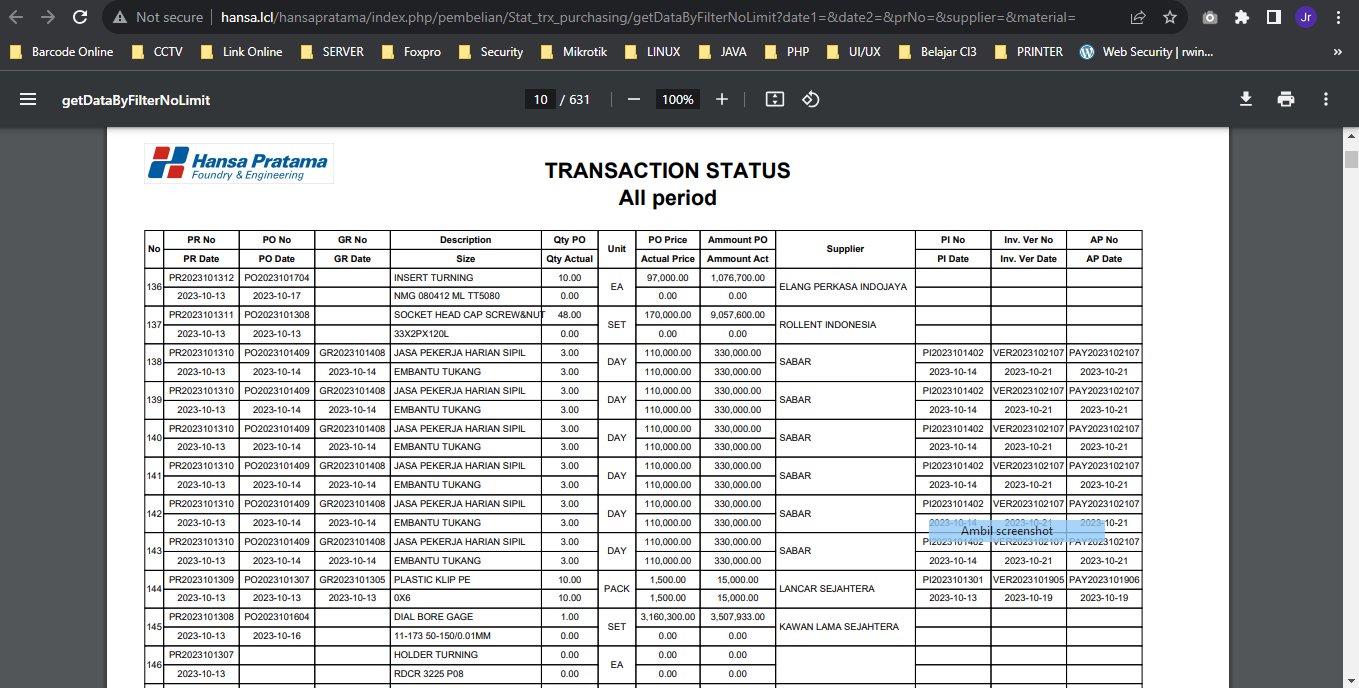This screenshot has width=1359, height=688.
Task: Bookmark this page with star icon
Action: pos(1170,17)
